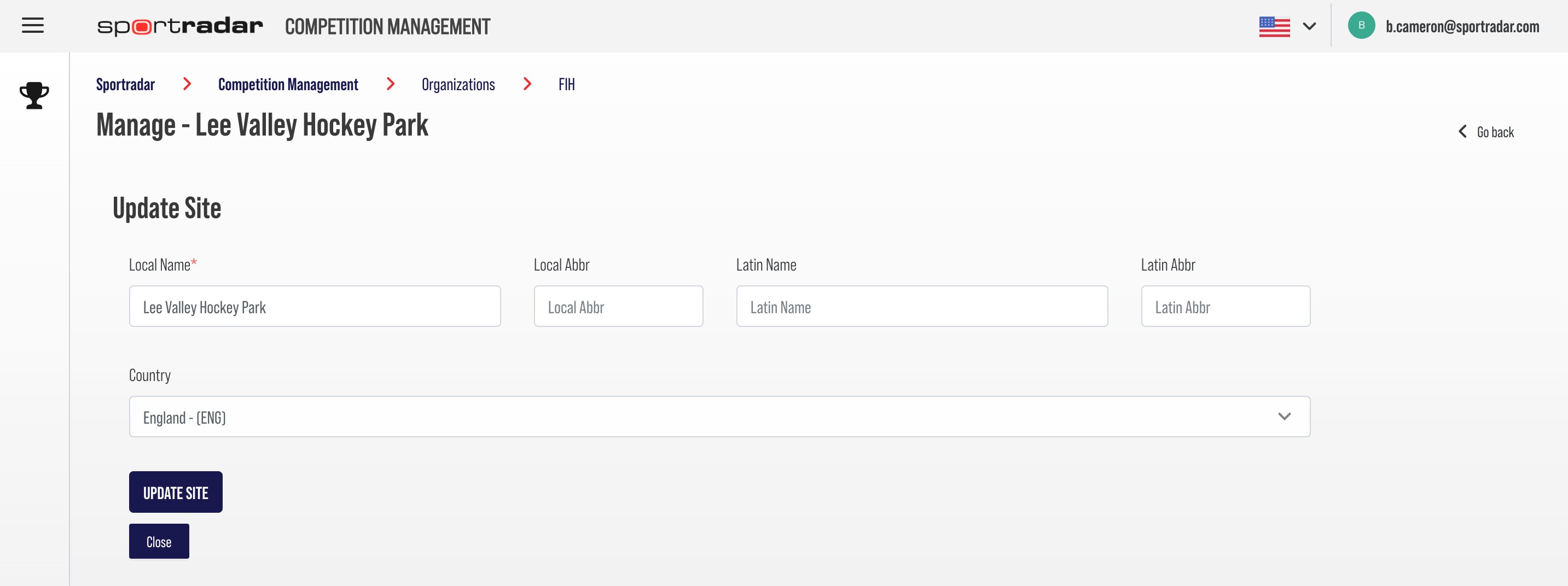This screenshot has width=1568, height=586.
Task: Navigate to Organizations breadcrumb
Action: tap(458, 85)
